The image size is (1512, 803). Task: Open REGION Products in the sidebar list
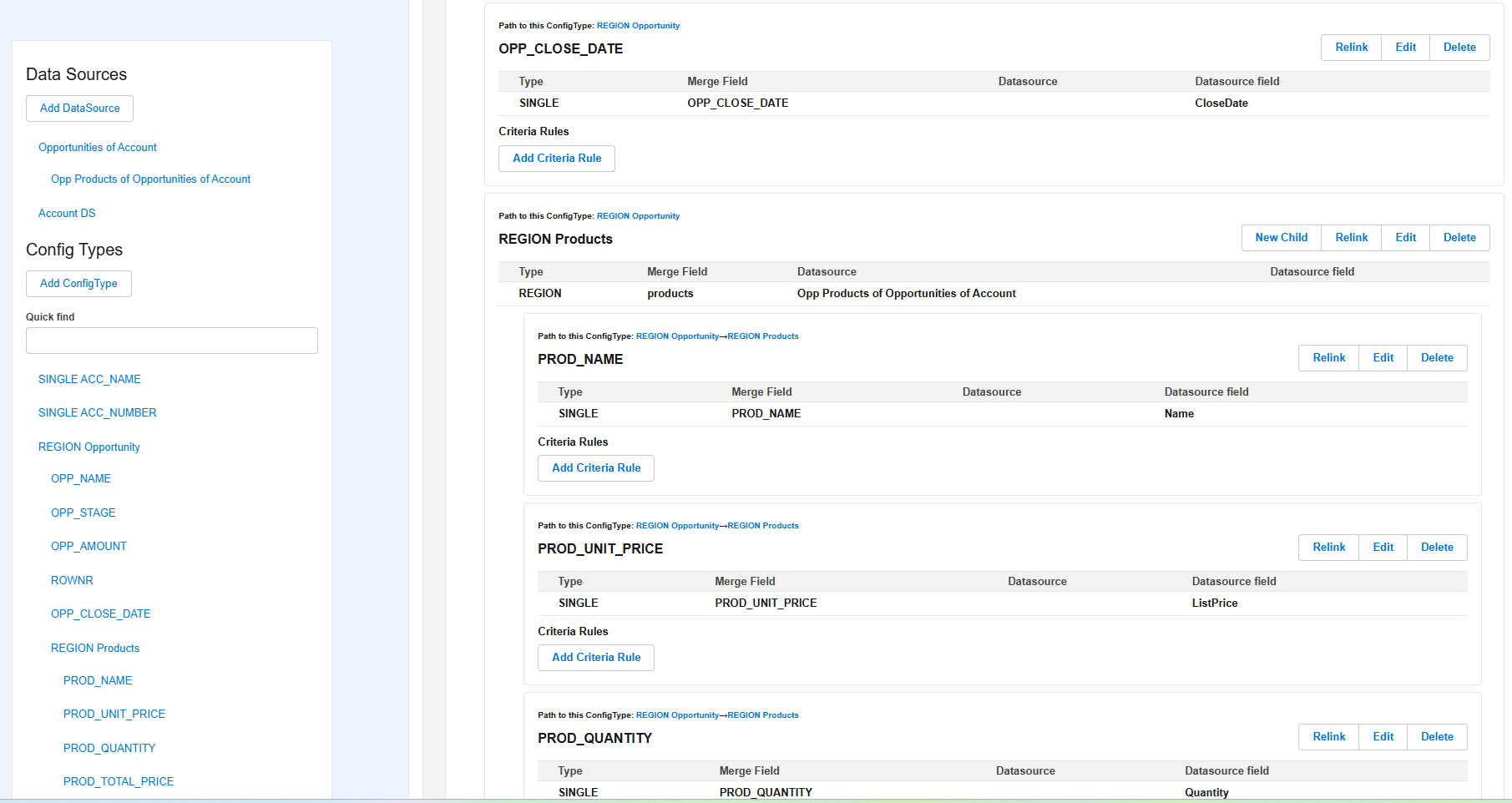[95, 649]
